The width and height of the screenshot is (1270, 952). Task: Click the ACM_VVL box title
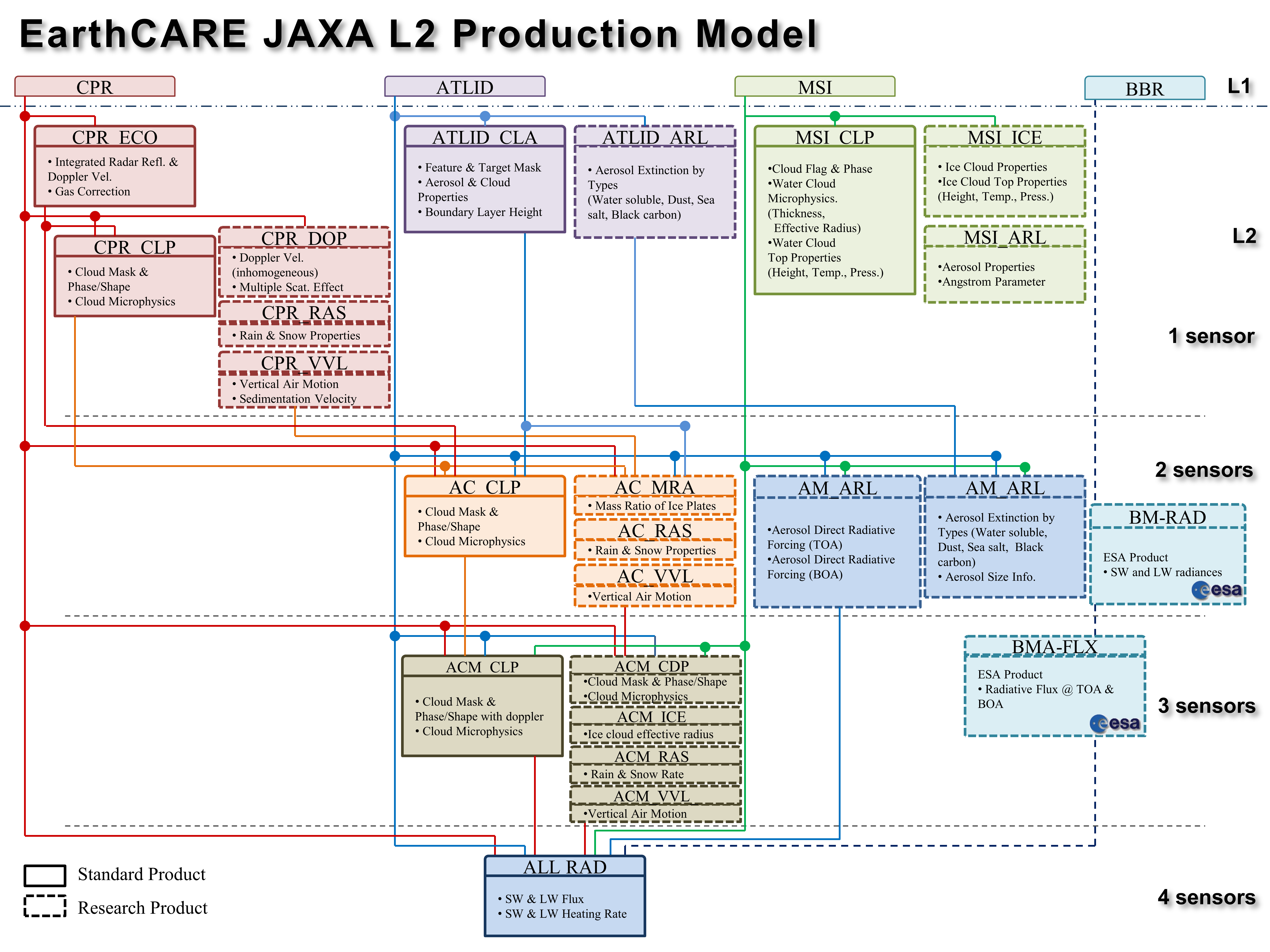tap(652, 796)
